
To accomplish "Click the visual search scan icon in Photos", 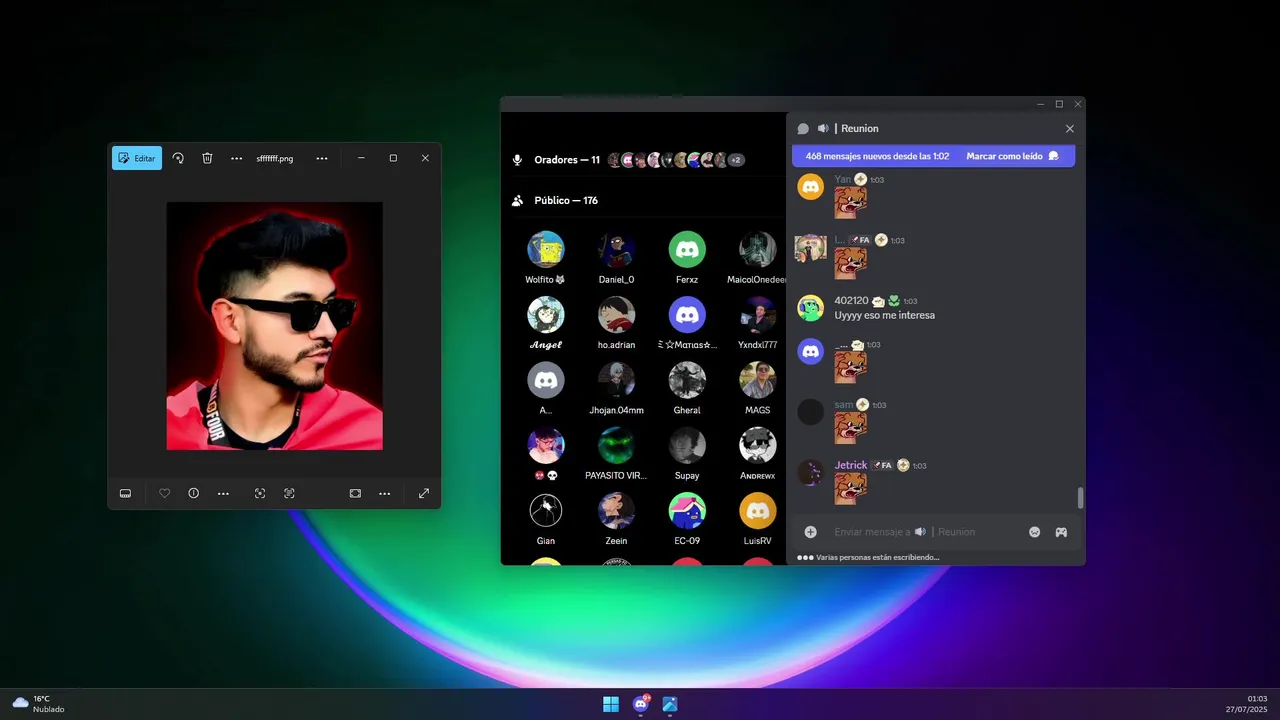I will 260,493.
